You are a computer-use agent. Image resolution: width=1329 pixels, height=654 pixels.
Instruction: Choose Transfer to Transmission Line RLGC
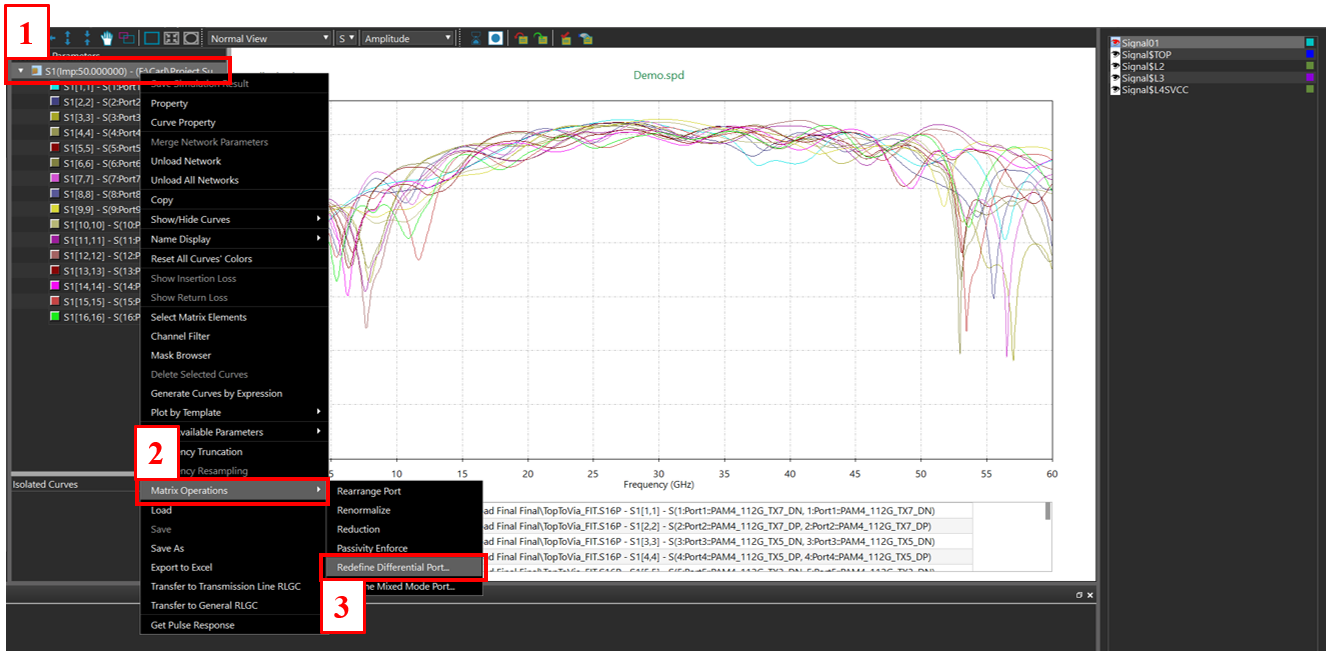tap(234, 586)
